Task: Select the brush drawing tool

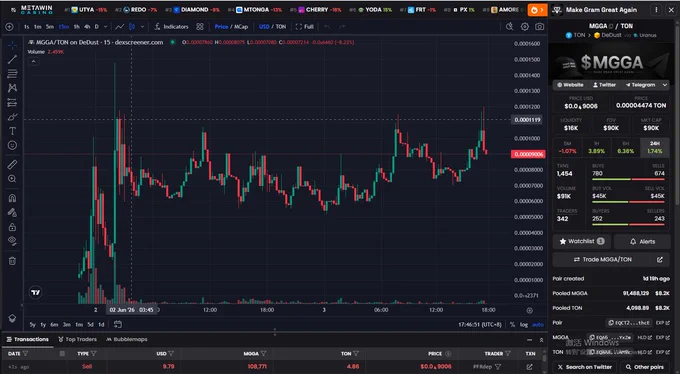Action: click(x=12, y=117)
